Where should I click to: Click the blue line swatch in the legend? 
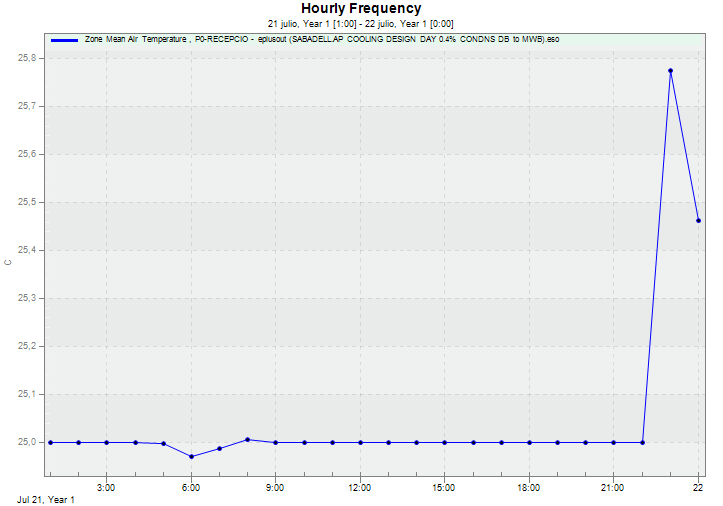[63, 39]
